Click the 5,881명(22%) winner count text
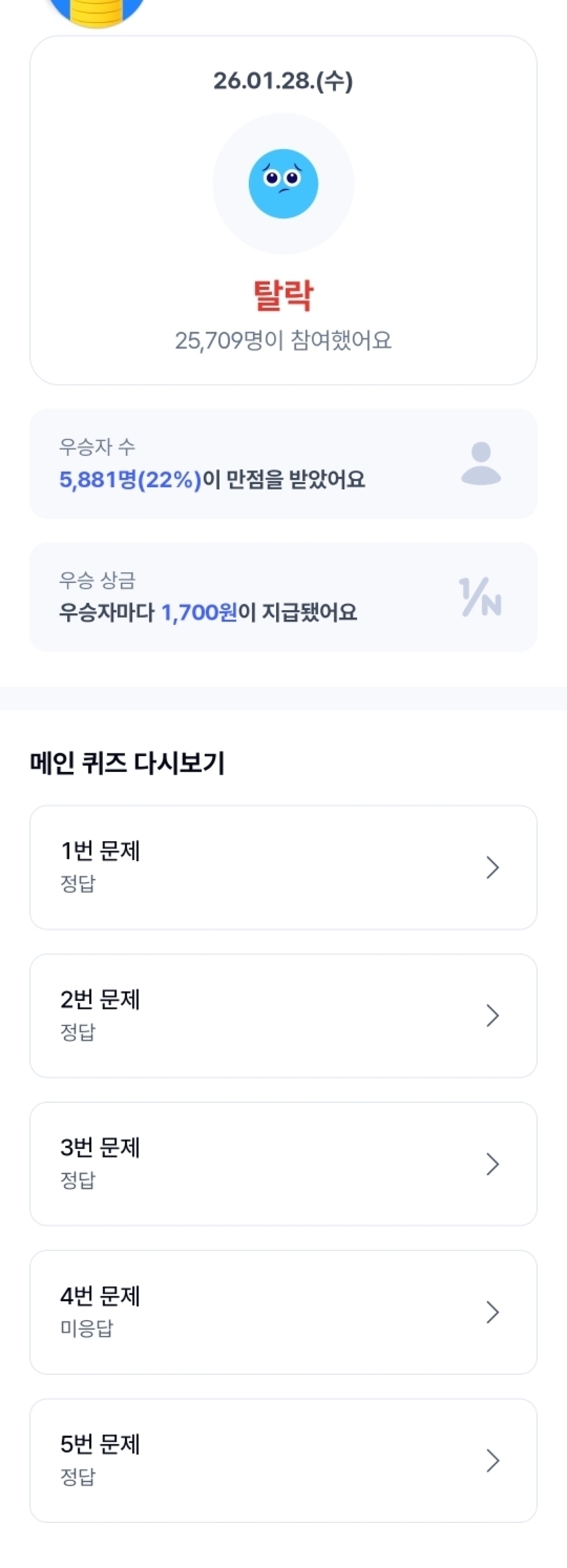Image resolution: width=567 pixels, height=1568 pixels. point(130,480)
